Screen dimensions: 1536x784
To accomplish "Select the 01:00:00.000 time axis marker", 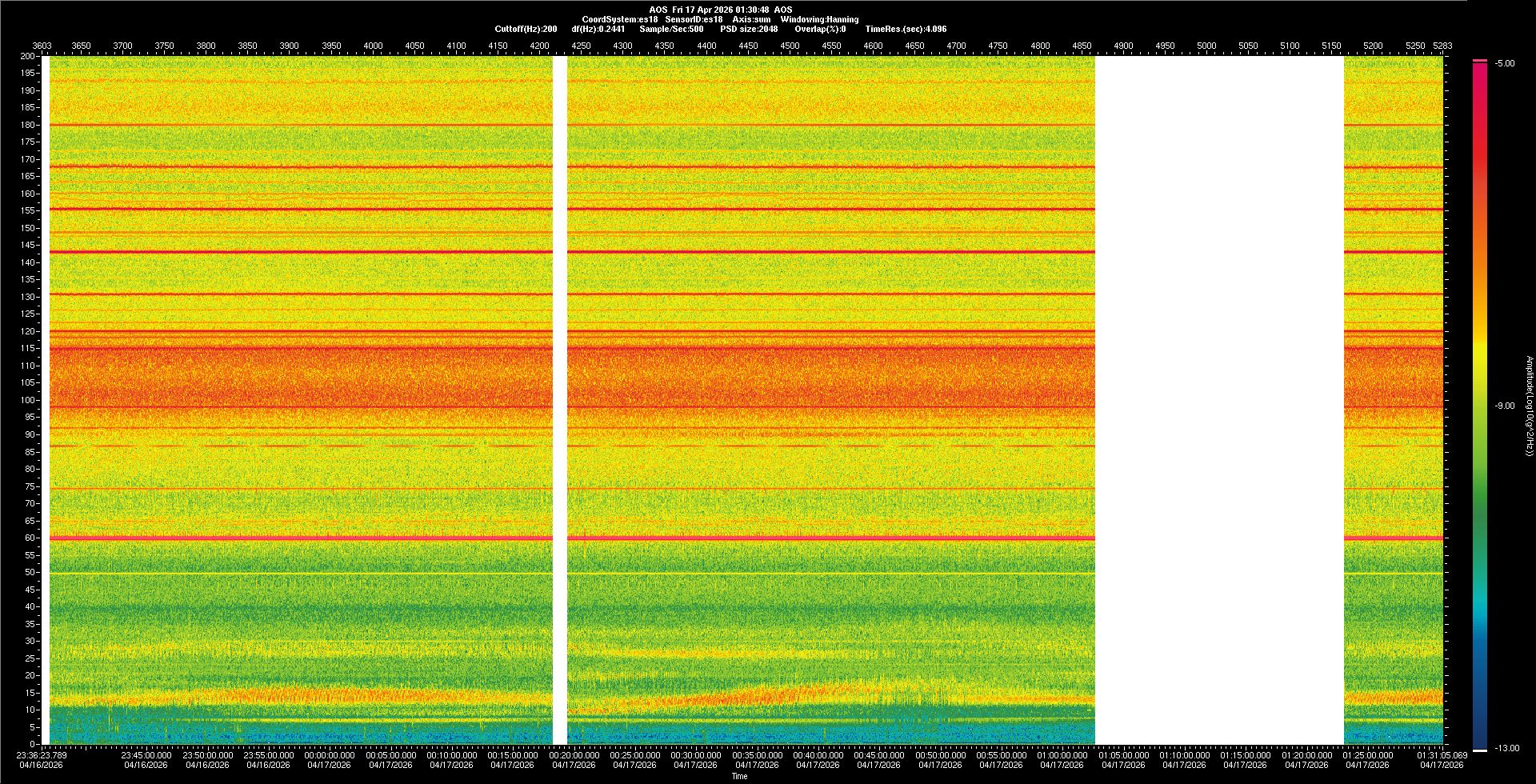I will 1062,754.
